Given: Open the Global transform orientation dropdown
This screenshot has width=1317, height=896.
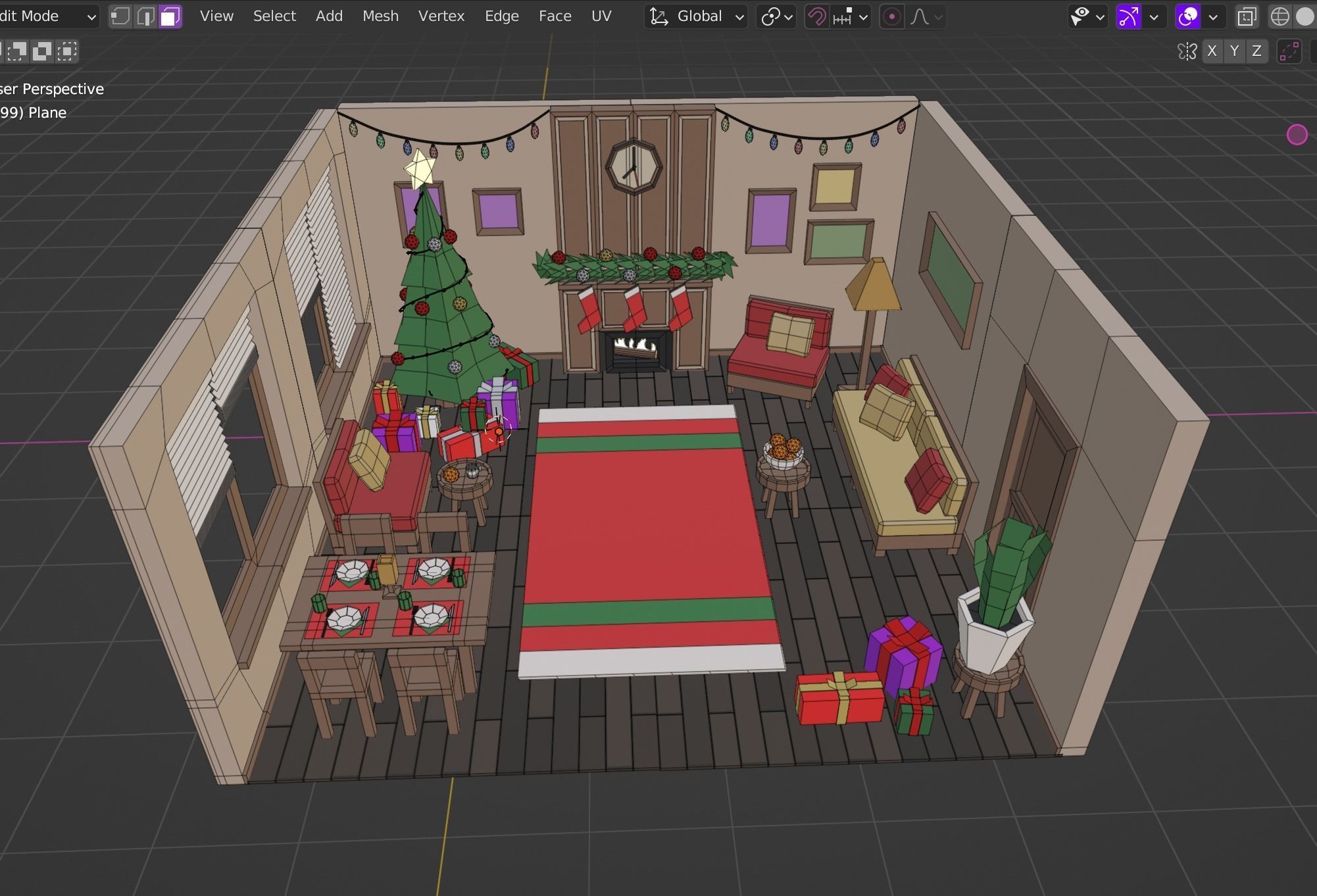Looking at the screenshot, I should [696, 16].
